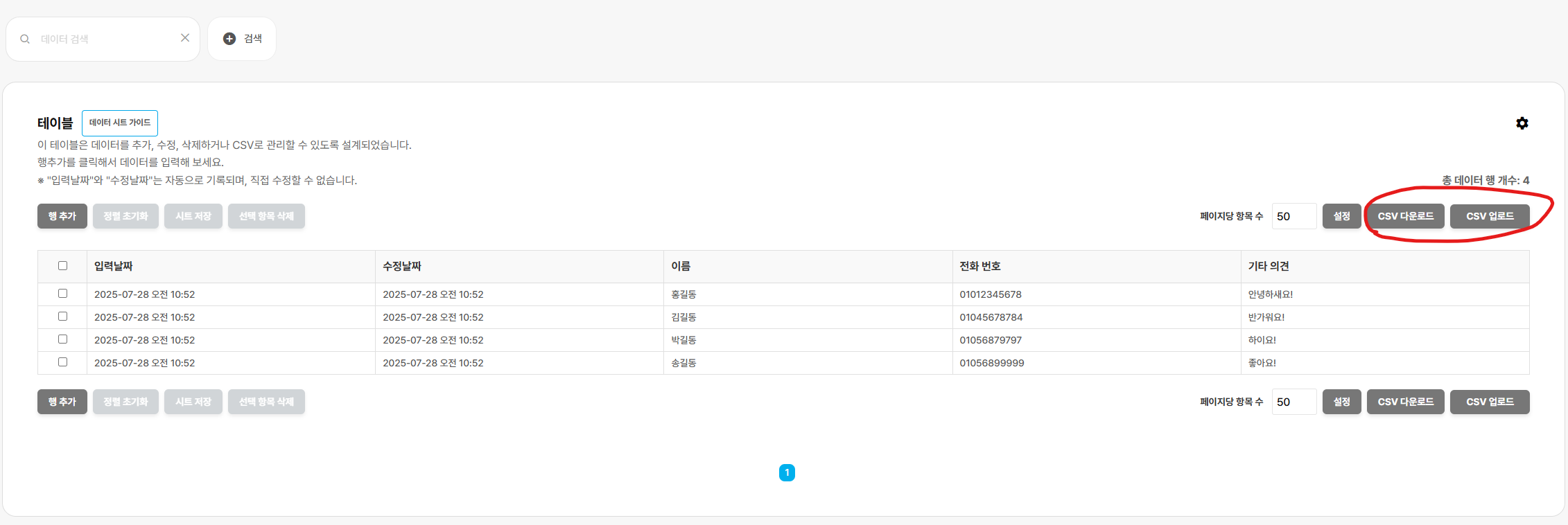Select phone cell 01056899999
Screen dimensions: 1568x525
1097,363
